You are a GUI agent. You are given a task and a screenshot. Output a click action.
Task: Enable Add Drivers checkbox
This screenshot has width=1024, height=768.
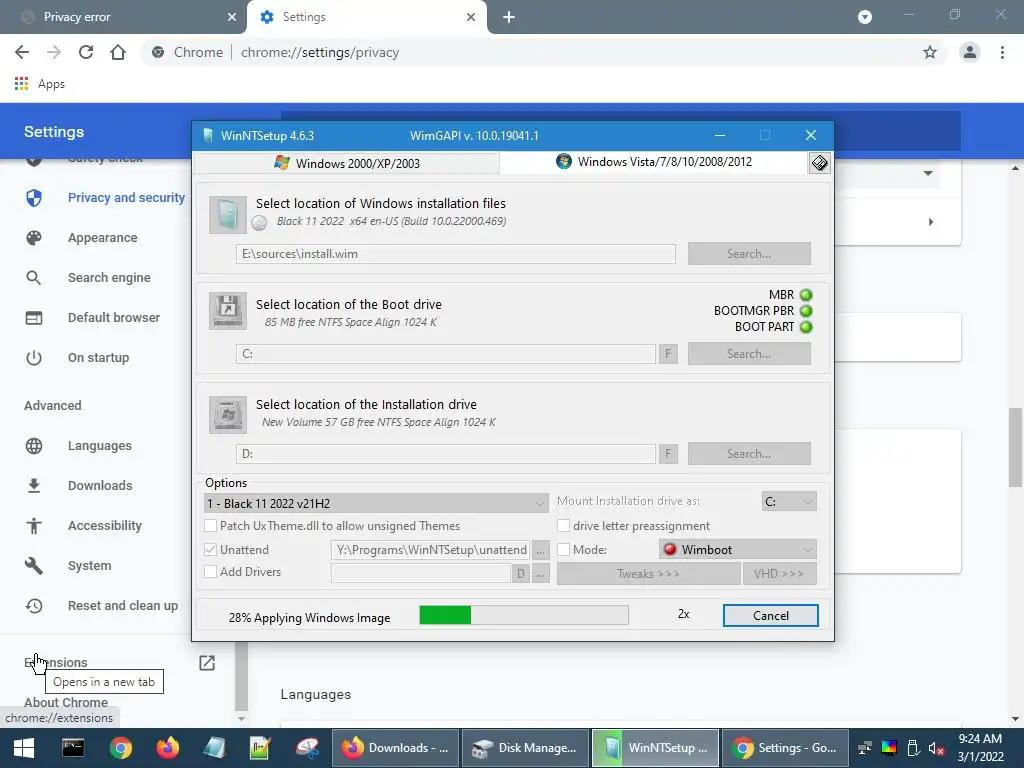[211, 571]
